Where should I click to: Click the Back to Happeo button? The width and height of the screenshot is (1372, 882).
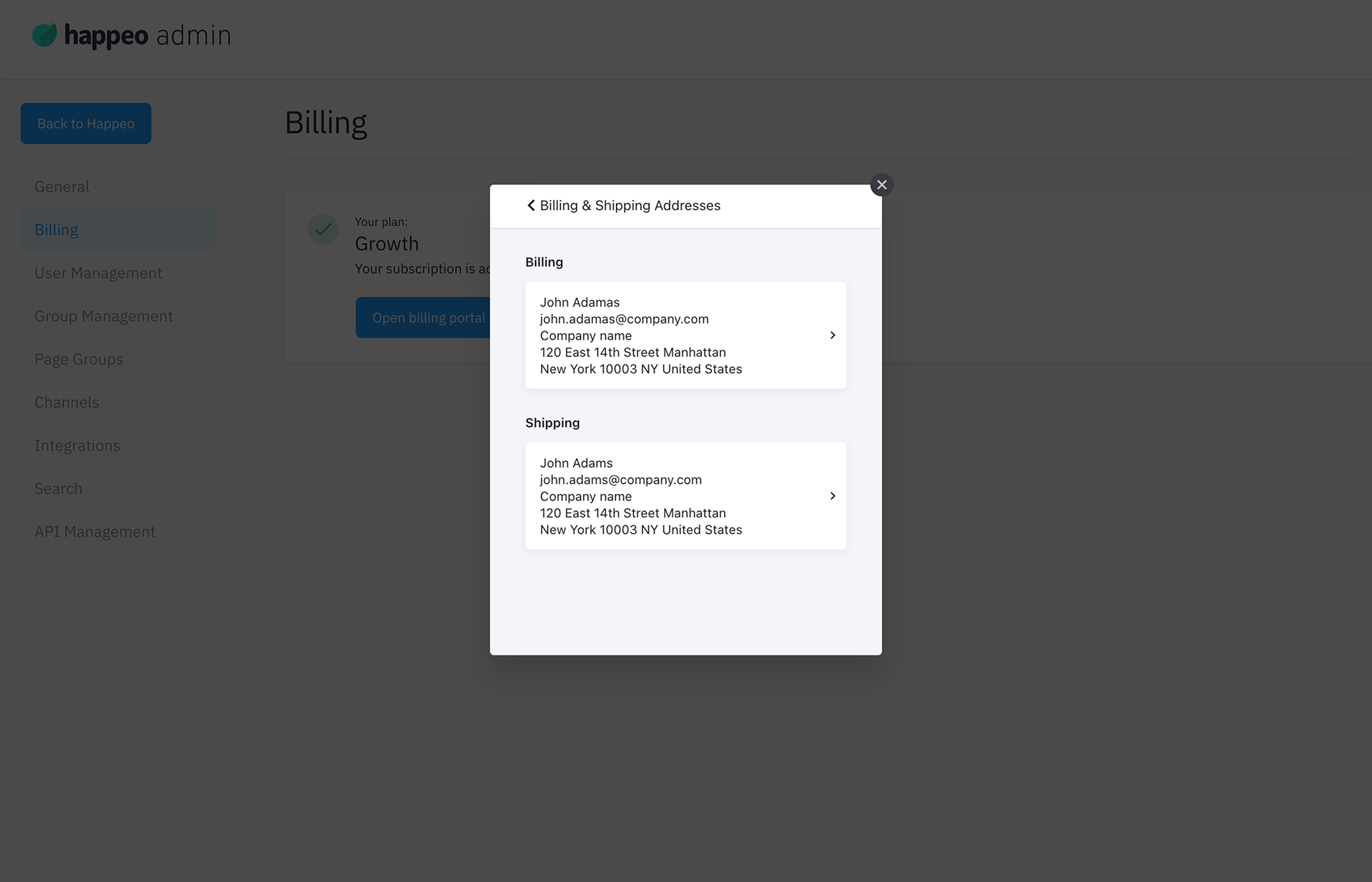(x=85, y=123)
